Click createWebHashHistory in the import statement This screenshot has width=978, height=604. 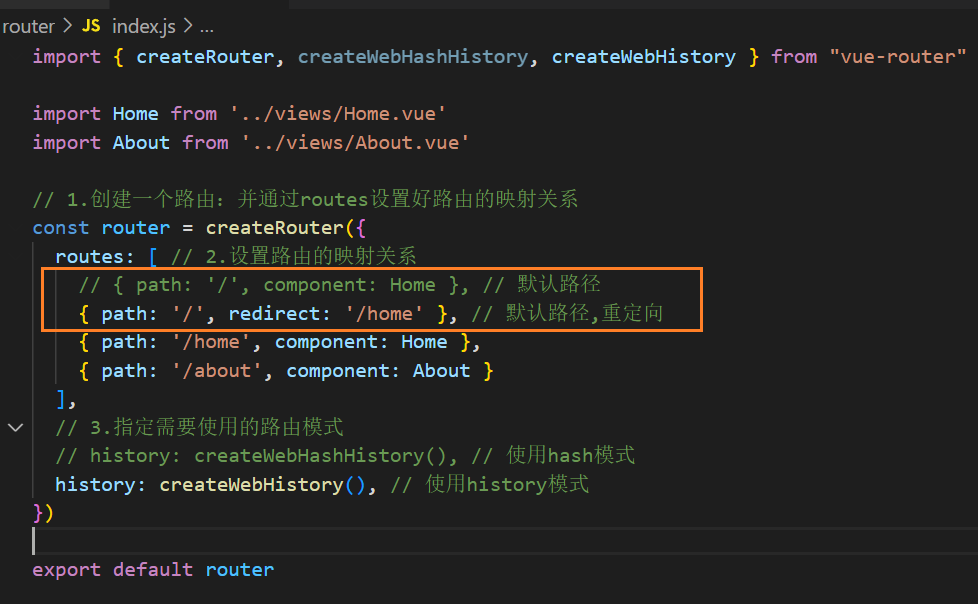click(x=413, y=57)
